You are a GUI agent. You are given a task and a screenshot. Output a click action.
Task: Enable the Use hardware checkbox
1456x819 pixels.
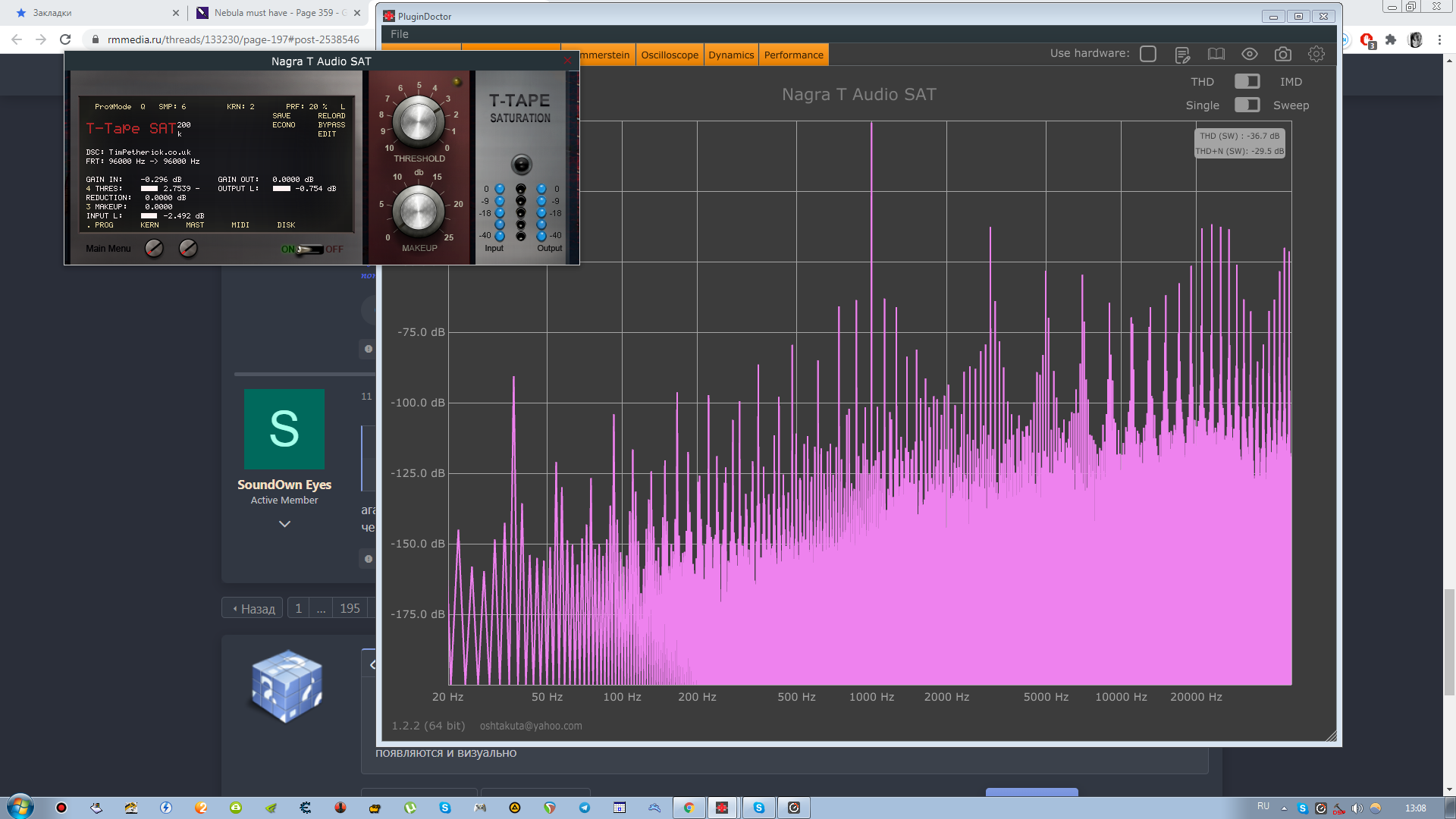coord(1148,54)
